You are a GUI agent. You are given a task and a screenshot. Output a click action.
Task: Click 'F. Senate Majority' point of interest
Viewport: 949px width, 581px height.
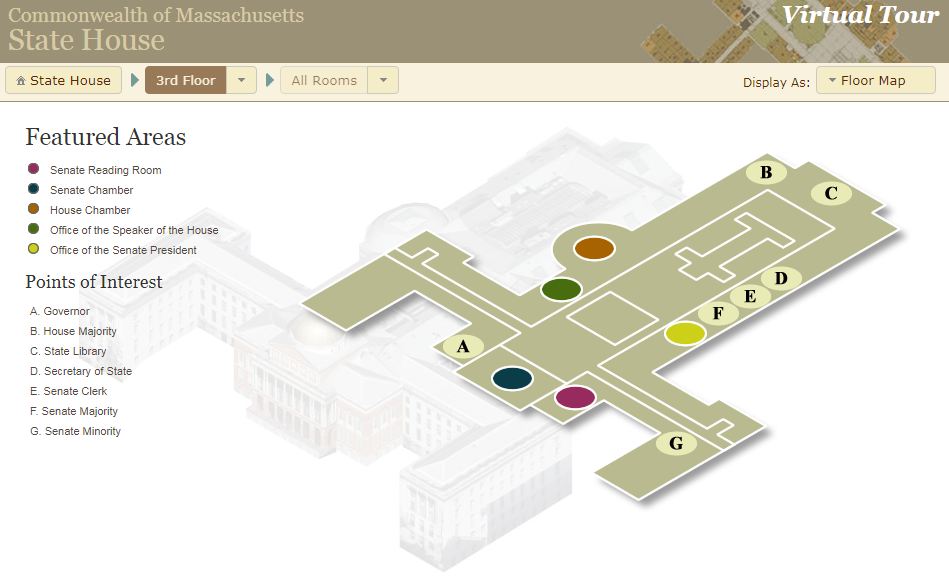point(74,411)
